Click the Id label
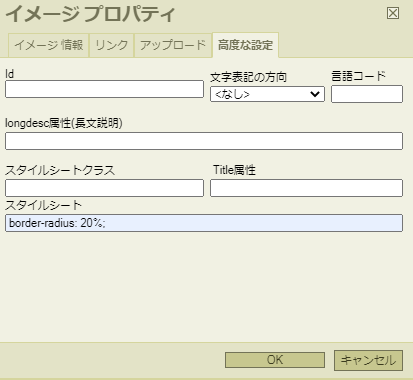 pos(9,74)
